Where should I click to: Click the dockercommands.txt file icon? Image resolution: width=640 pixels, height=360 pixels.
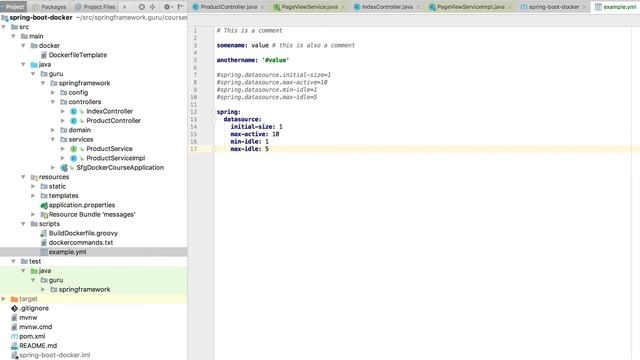[44, 242]
